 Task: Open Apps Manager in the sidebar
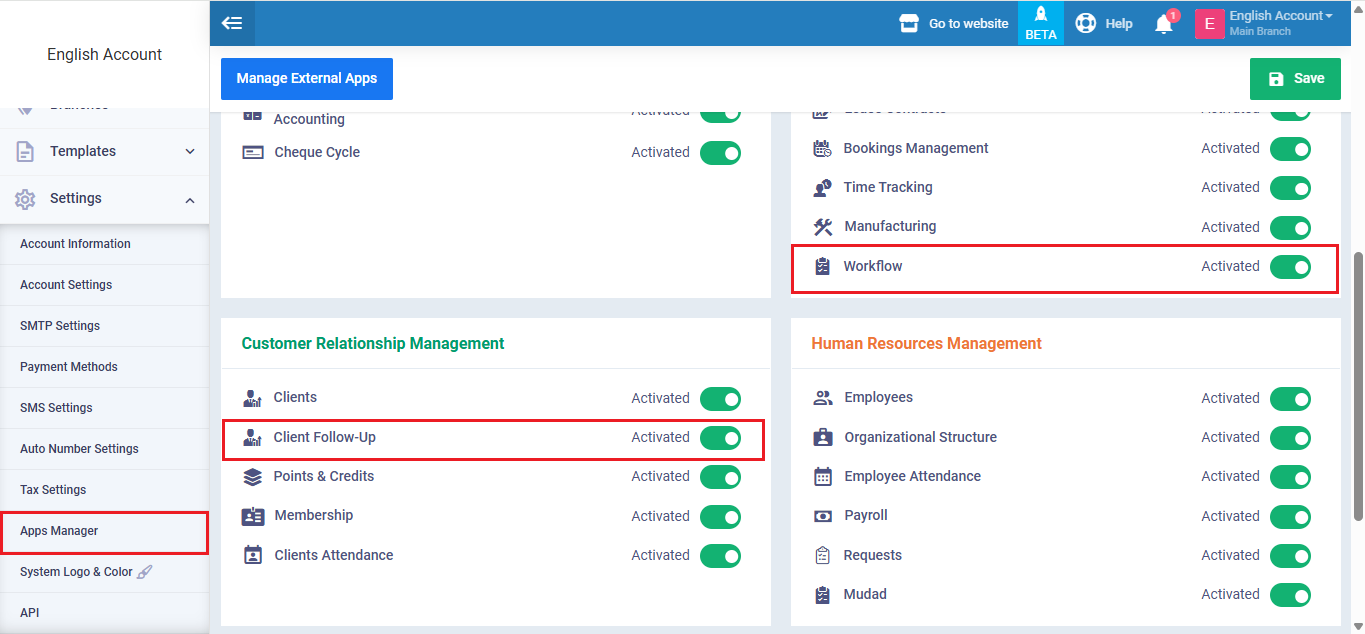pos(60,531)
